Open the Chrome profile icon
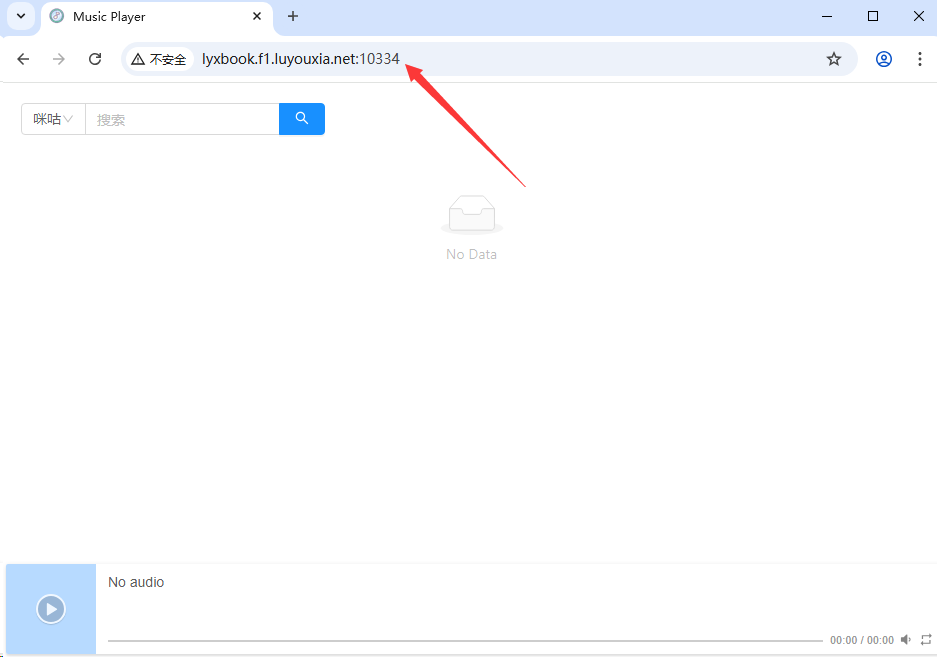Screen dimensions: 937x657 coord(883,59)
